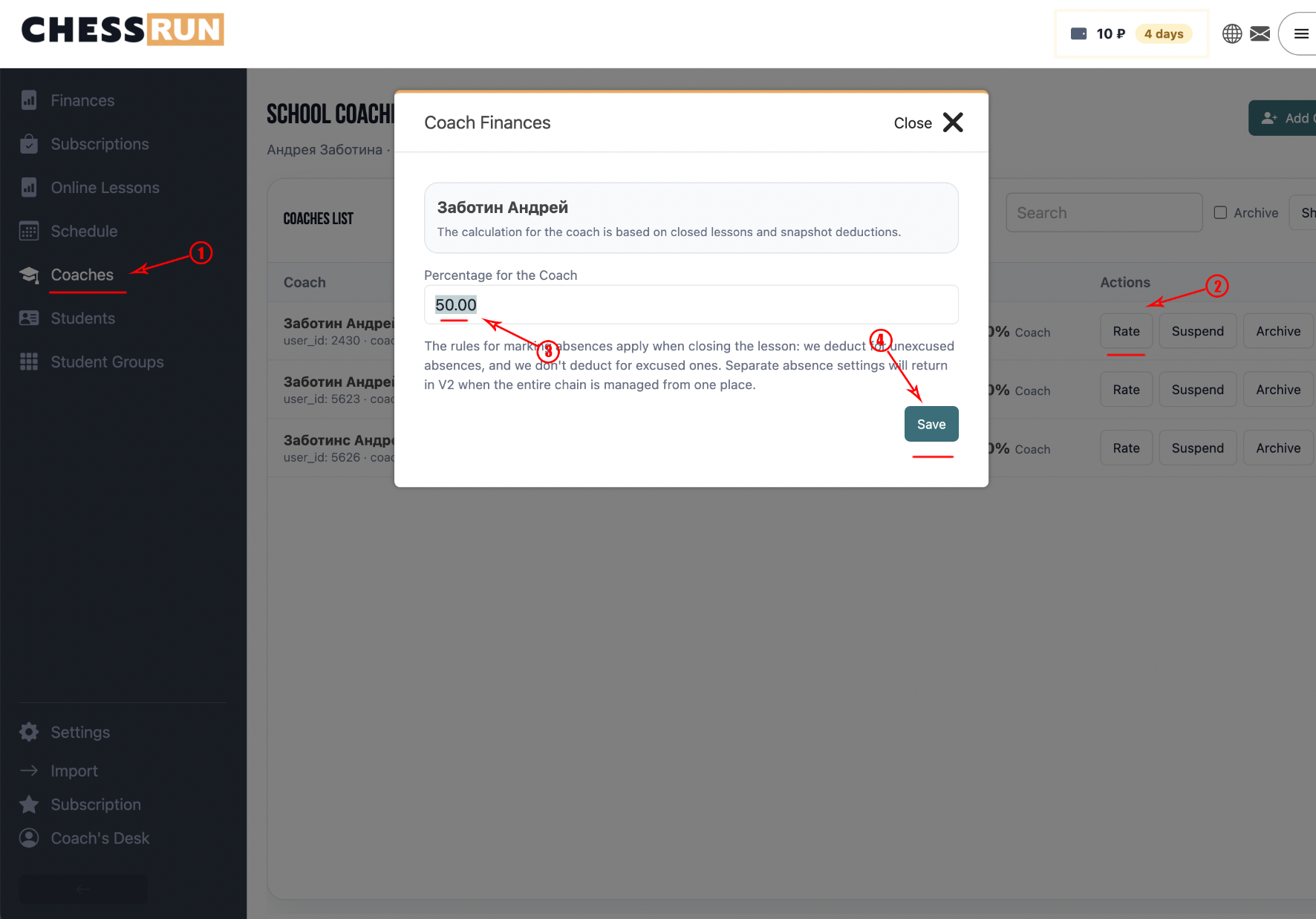Click the Percentage for the Coach field
The image size is (1316, 919).
point(691,304)
